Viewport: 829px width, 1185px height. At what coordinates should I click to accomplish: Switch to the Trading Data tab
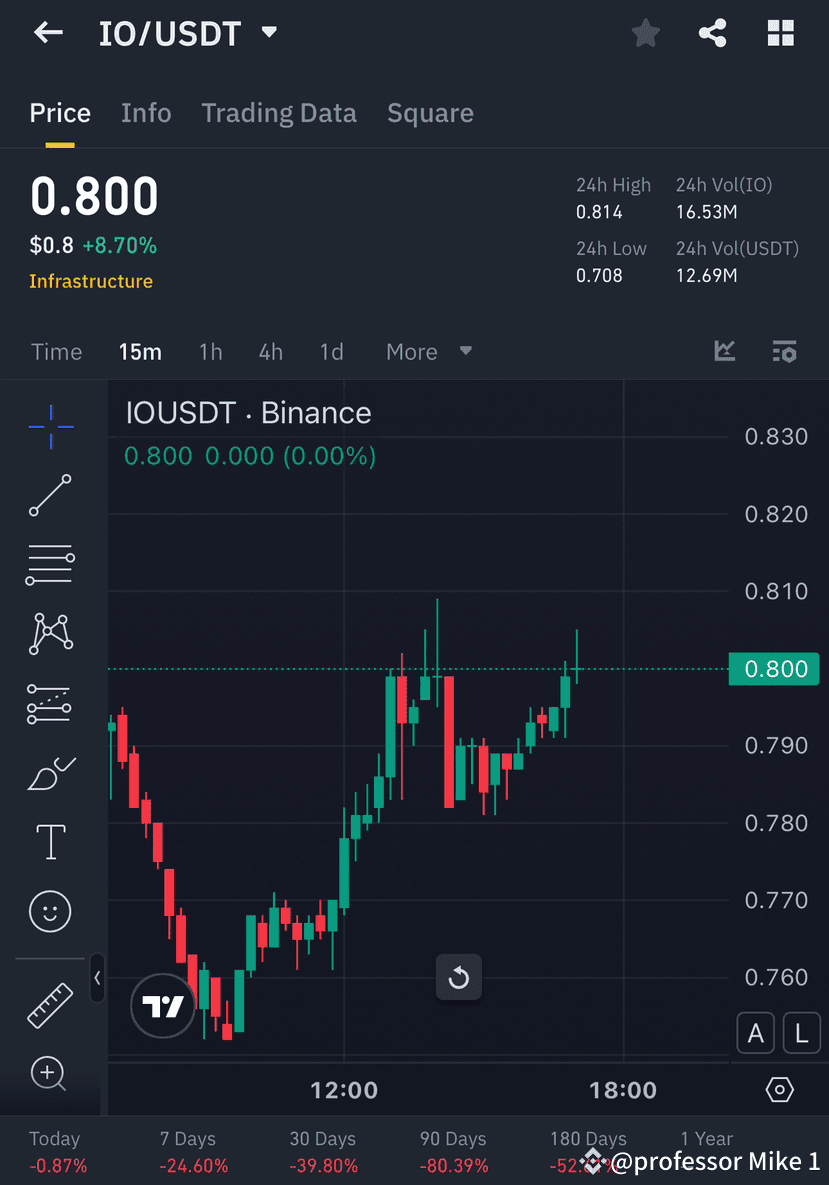(x=279, y=113)
